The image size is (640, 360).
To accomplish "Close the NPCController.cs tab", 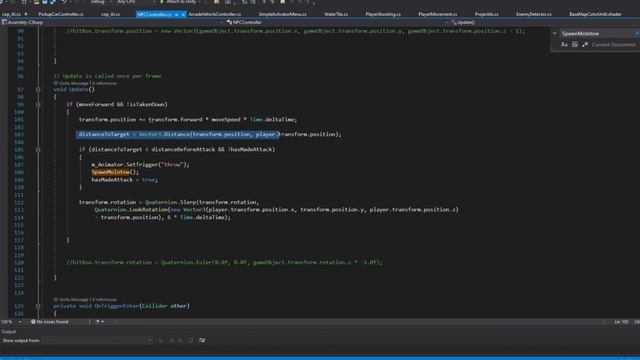I will [x=183, y=14].
